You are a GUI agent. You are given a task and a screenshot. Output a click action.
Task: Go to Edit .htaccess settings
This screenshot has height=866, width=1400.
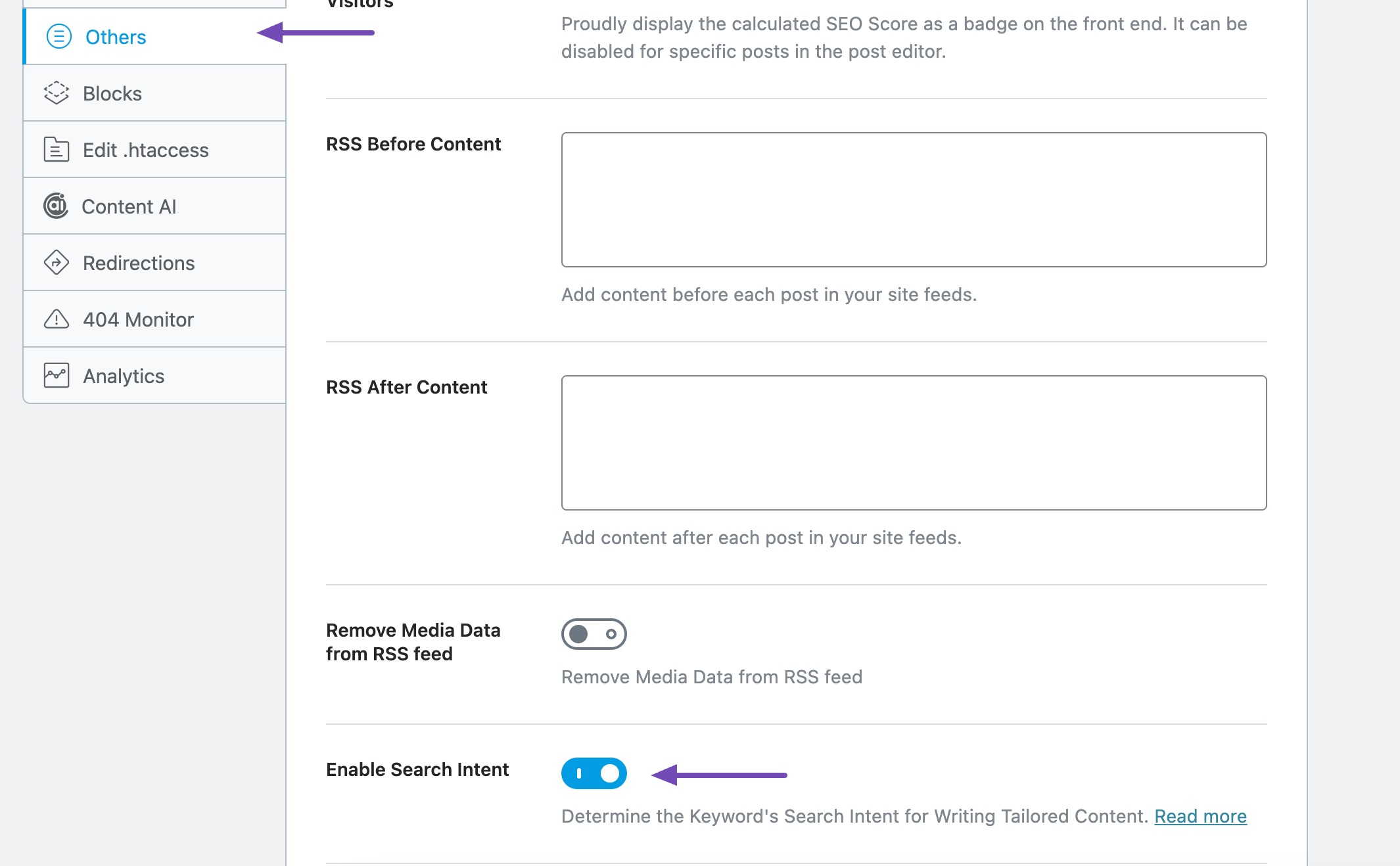tap(145, 150)
